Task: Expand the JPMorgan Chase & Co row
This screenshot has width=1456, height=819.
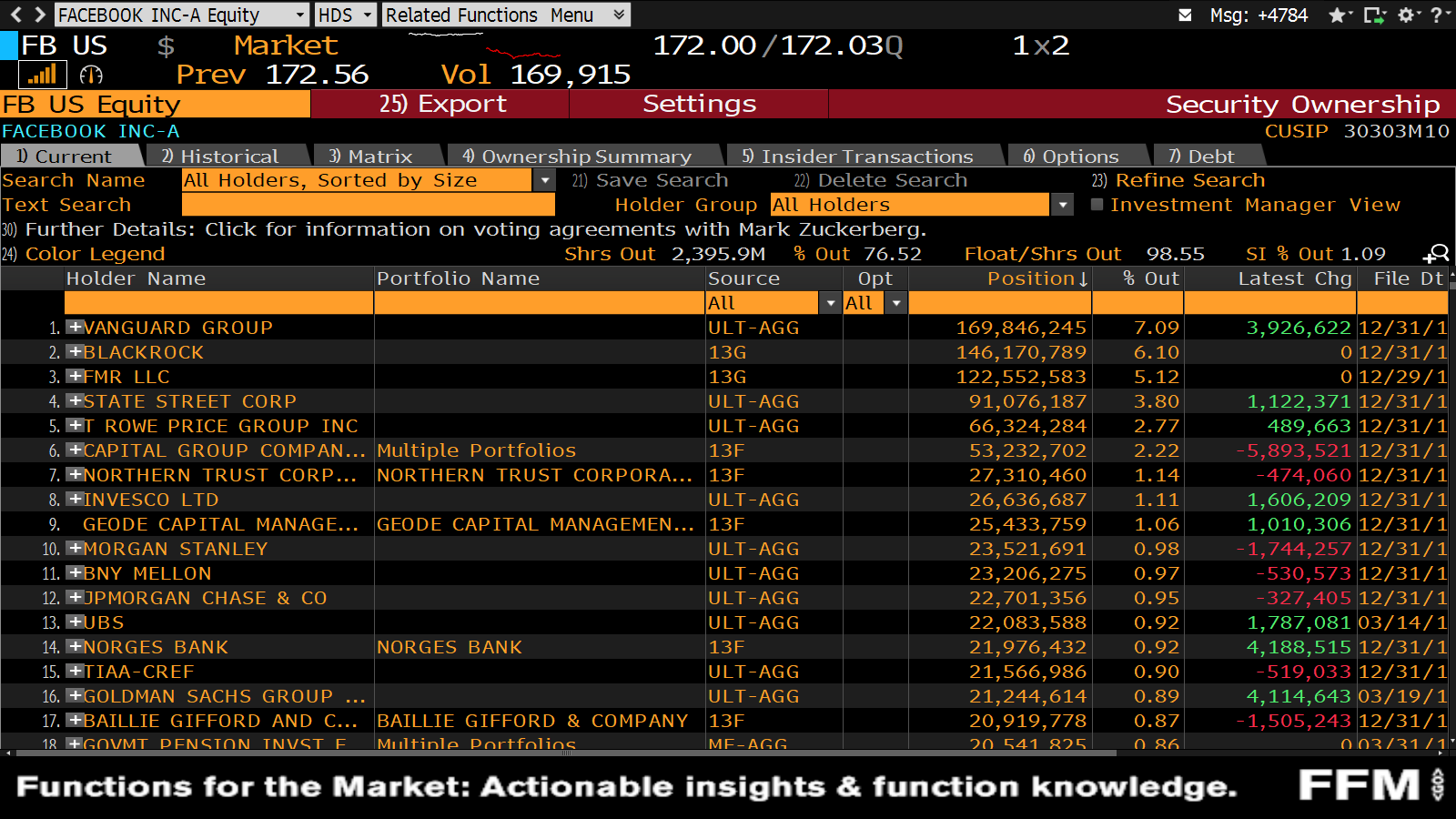Action: coord(75,597)
